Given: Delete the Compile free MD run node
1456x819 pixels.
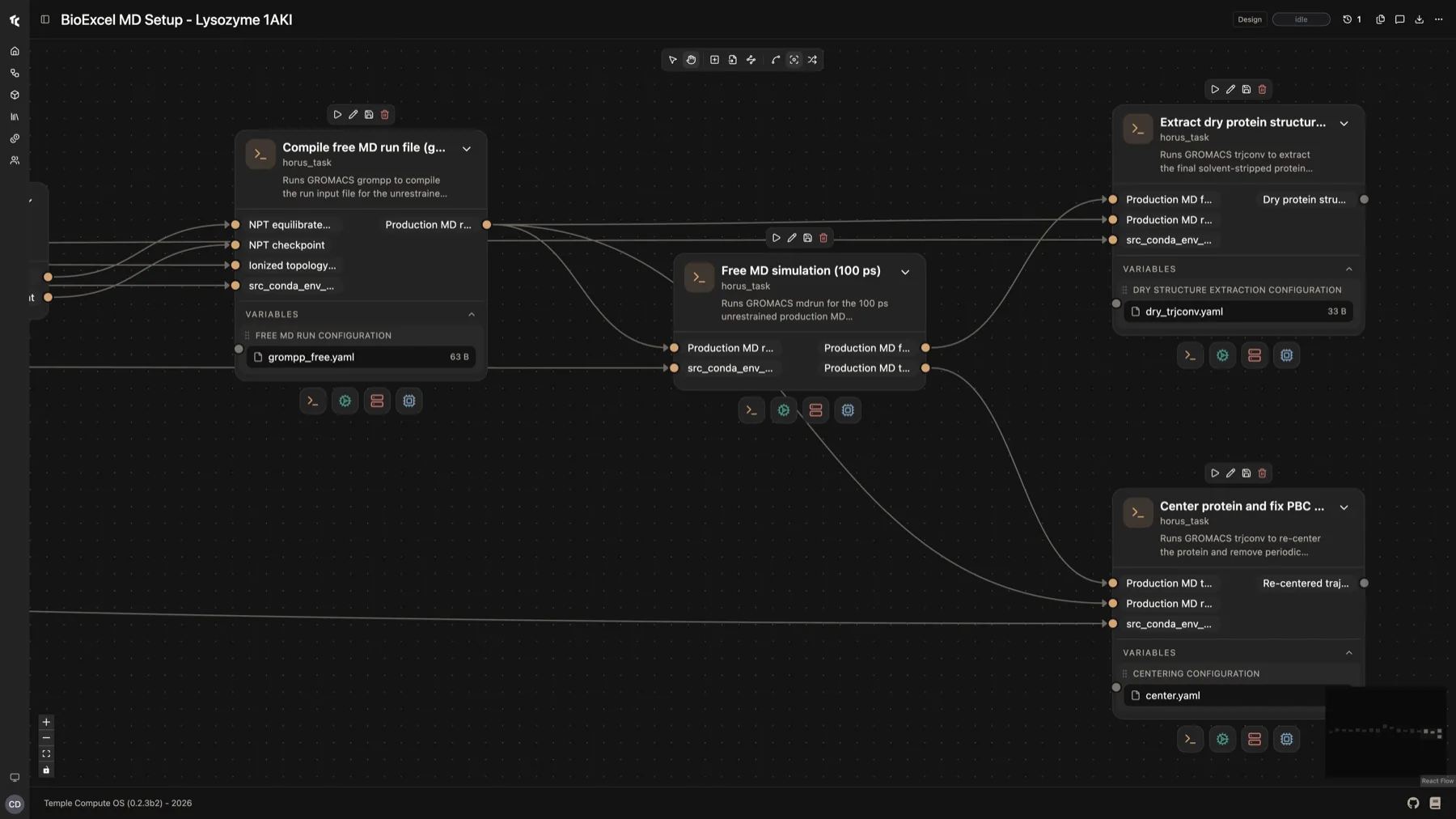Looking at the screenshot, I should pos(385,115).
